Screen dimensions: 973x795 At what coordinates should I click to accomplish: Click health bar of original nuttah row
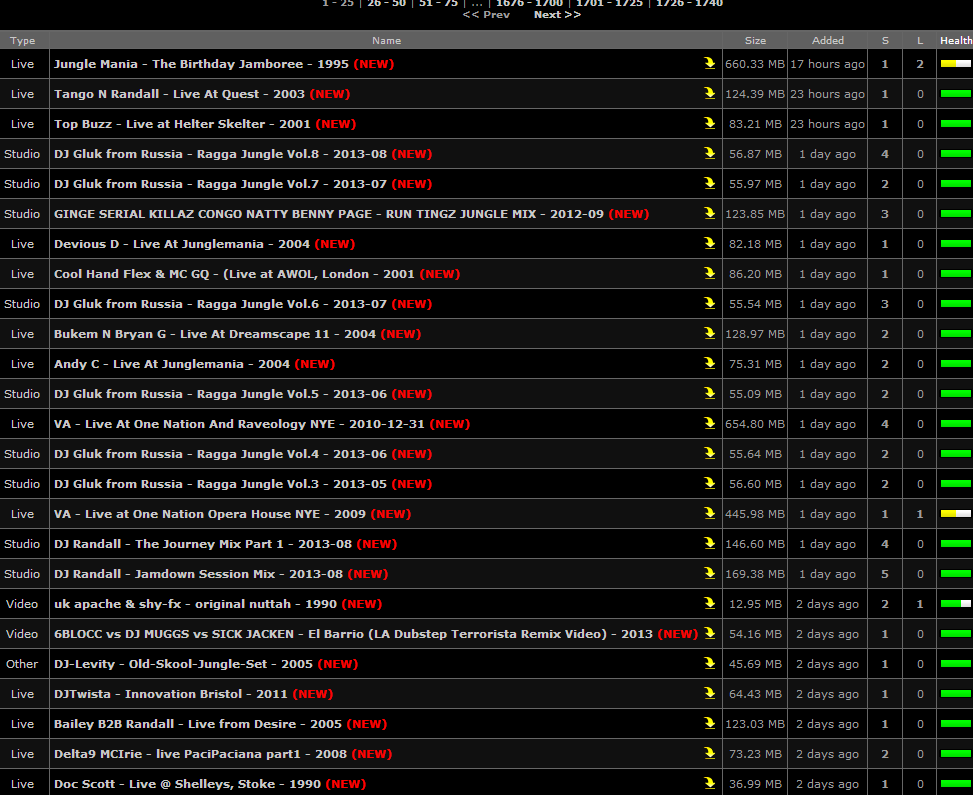pos(956,603)
